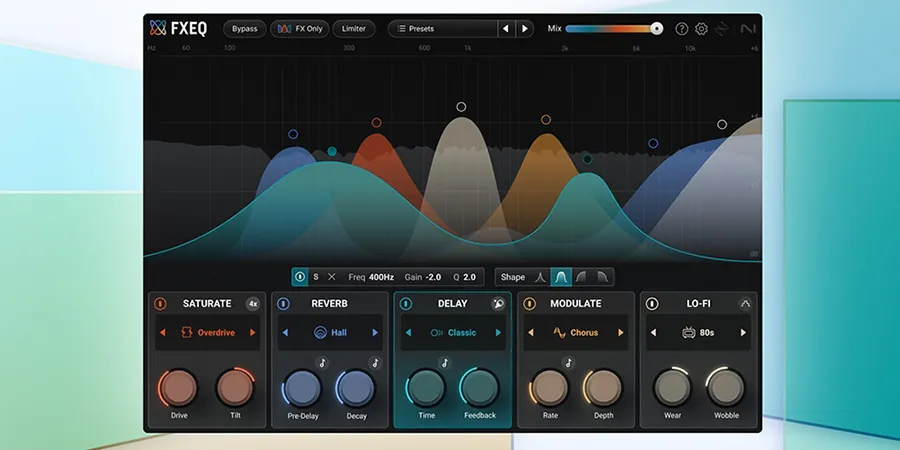Click the Saturate Drive knob
Image resolution: width=900 pixels, height=450 pixels.
[179, 388]
